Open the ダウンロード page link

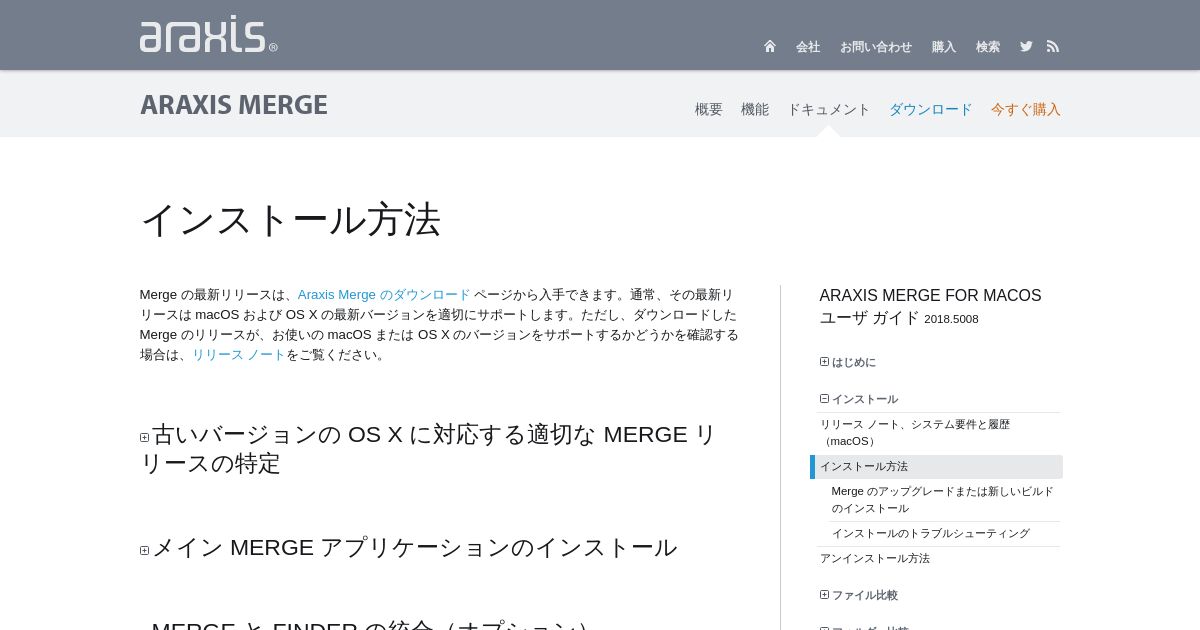[931, 109]
